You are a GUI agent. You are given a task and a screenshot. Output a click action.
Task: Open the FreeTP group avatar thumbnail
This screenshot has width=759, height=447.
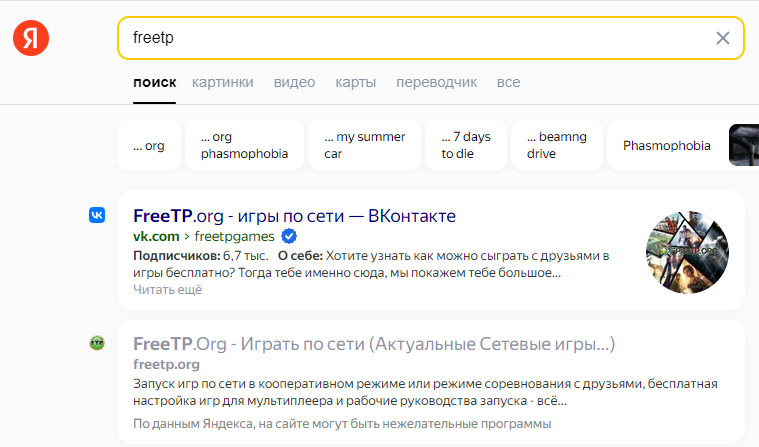click(687, 252)
